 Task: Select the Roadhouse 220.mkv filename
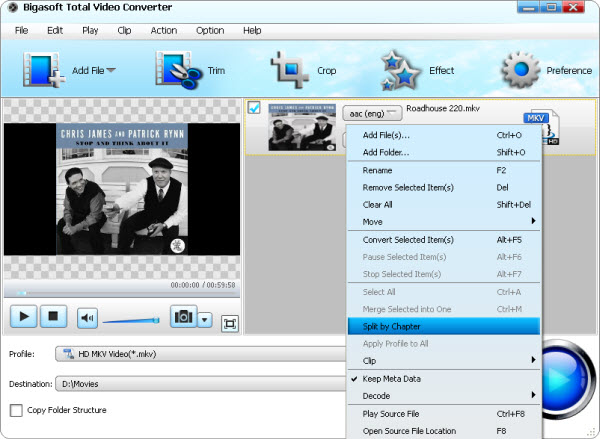pos(443,108)
